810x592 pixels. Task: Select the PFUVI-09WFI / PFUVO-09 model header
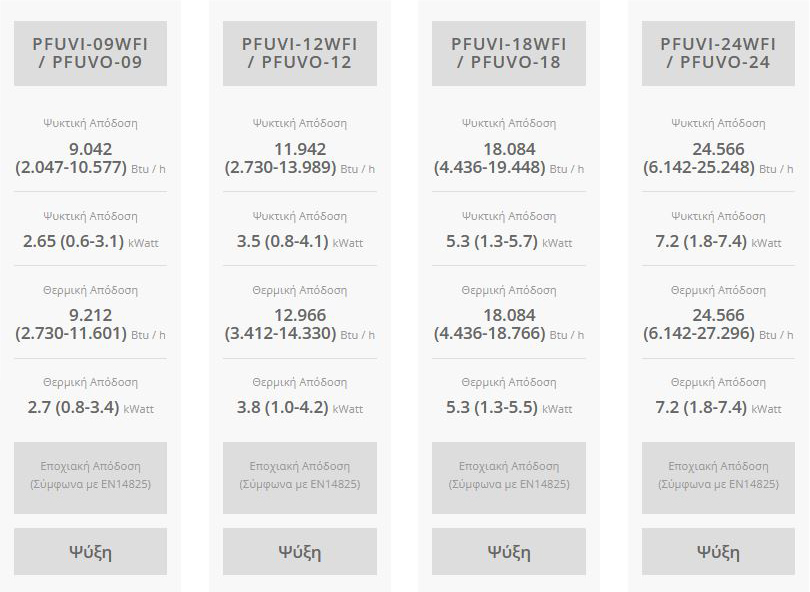click(x=90, y=53)
